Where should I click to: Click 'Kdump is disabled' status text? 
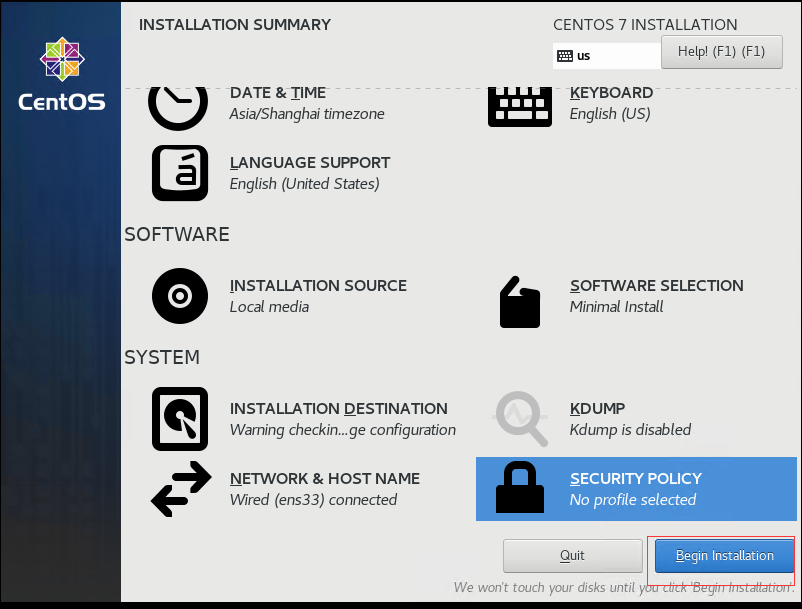(630, 430)
